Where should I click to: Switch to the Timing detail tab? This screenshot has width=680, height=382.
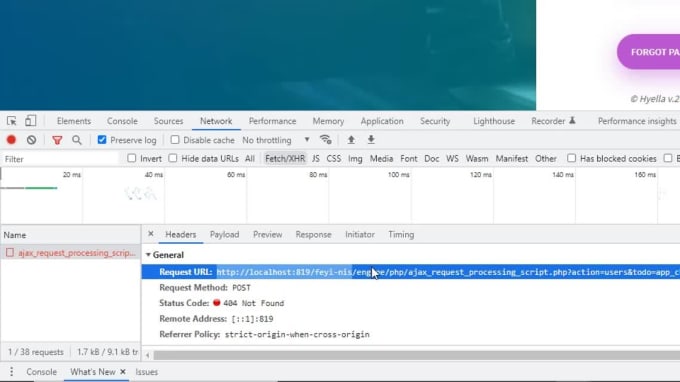tap(401, 235)
